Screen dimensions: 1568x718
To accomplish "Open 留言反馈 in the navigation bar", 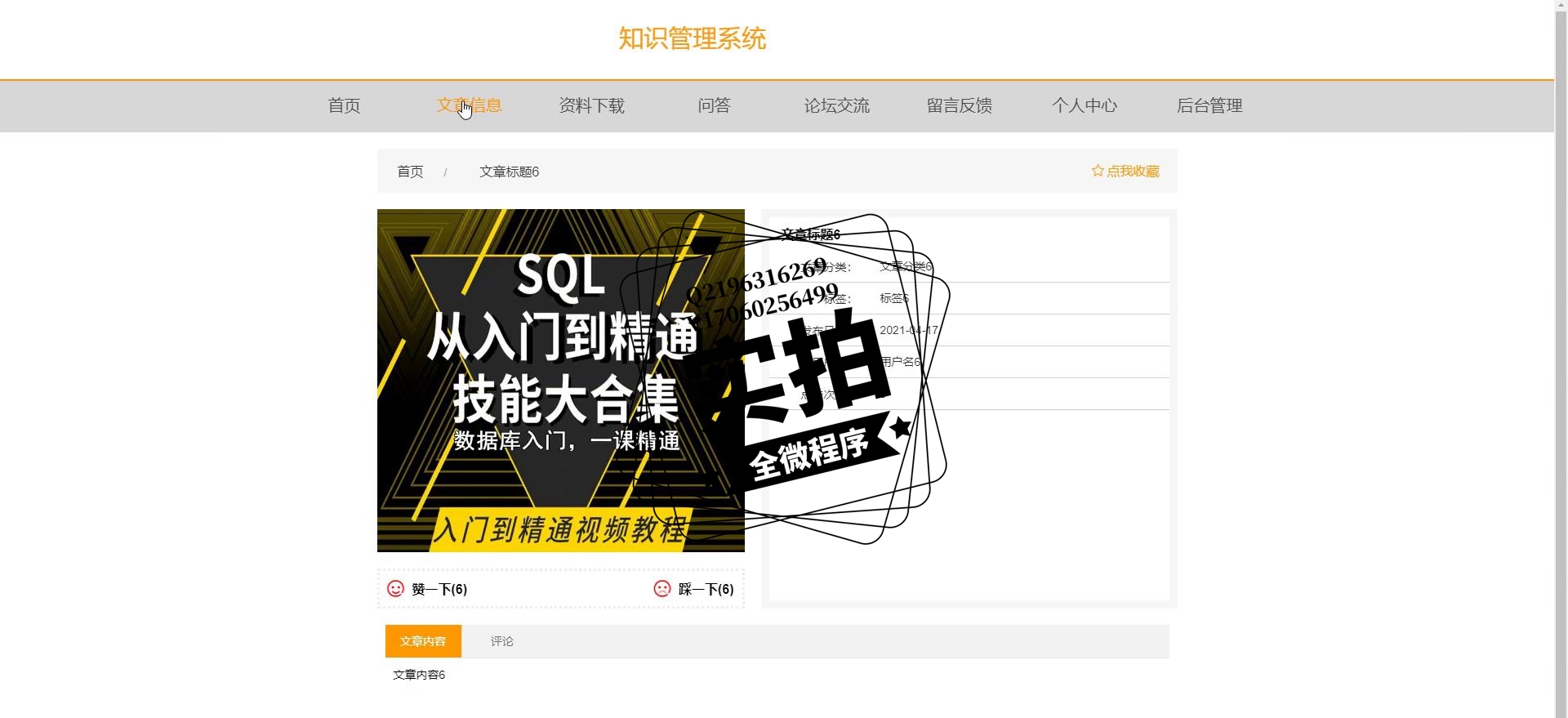I will point(959,105).
